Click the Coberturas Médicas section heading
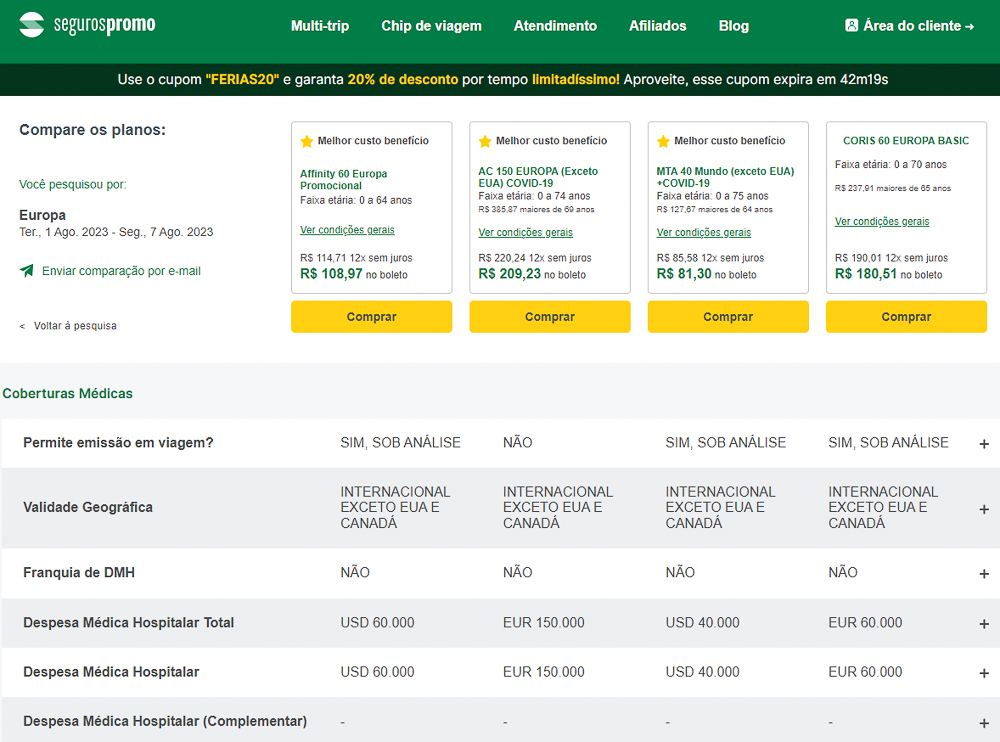1000x742 pixels. click(x=68, y=394)
